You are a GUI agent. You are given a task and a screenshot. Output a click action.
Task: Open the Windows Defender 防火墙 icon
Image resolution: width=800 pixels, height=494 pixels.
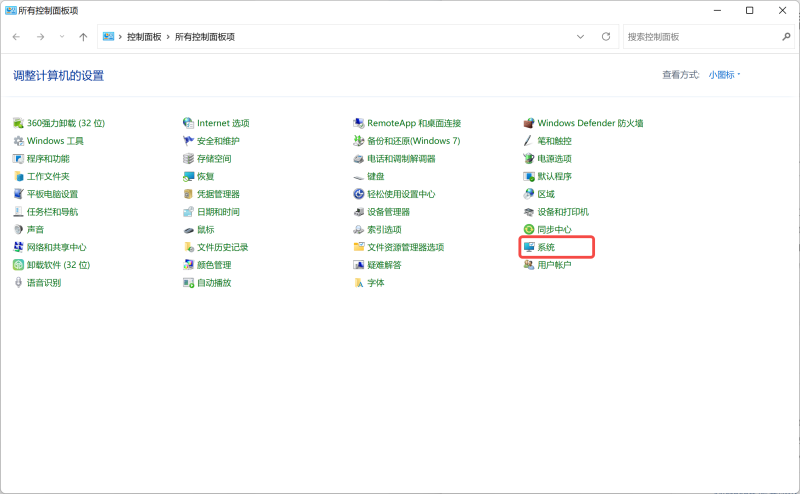(x=529, y=123)
